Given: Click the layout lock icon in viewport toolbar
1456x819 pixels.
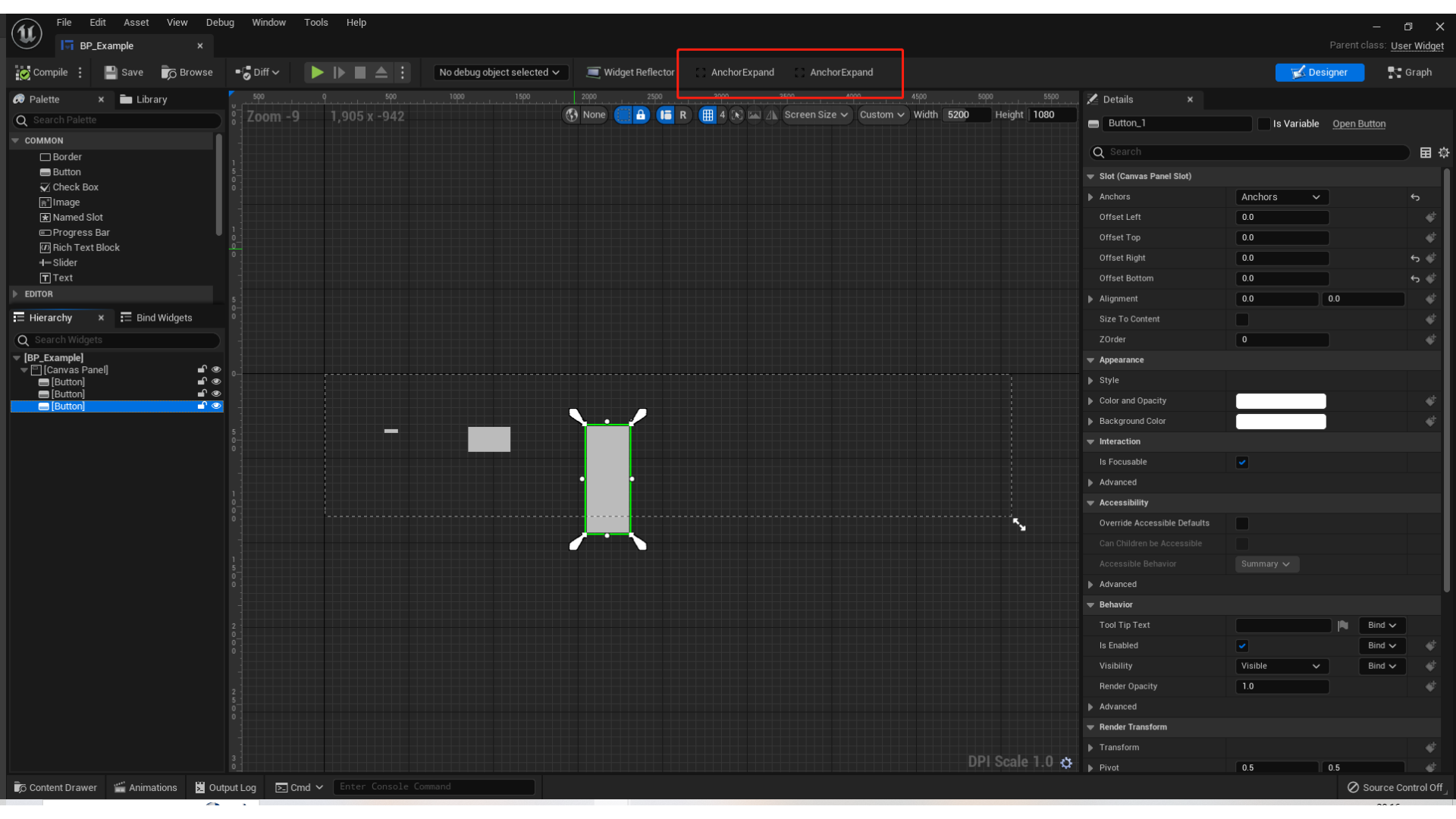Looking at the screenshot, I should point(641,115).
